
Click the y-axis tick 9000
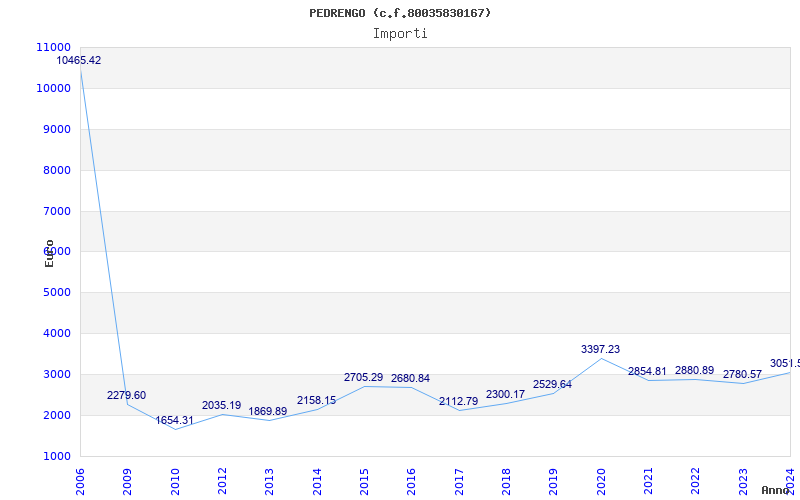click(x=56, y=129)
